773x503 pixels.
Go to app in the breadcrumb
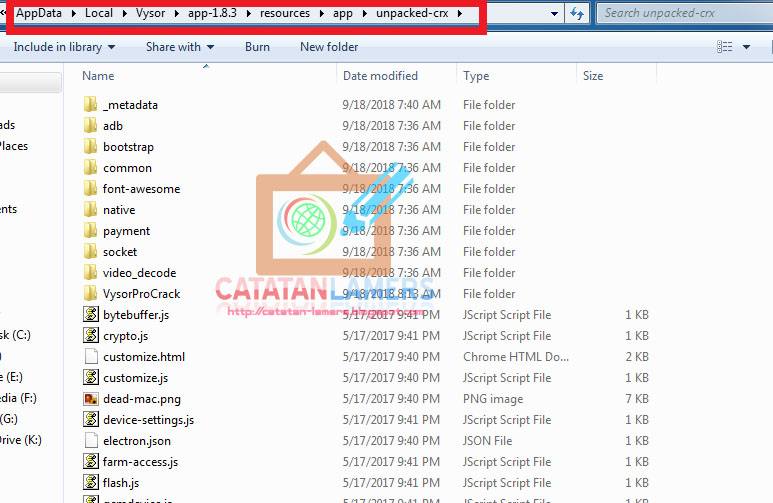[343, 13]
